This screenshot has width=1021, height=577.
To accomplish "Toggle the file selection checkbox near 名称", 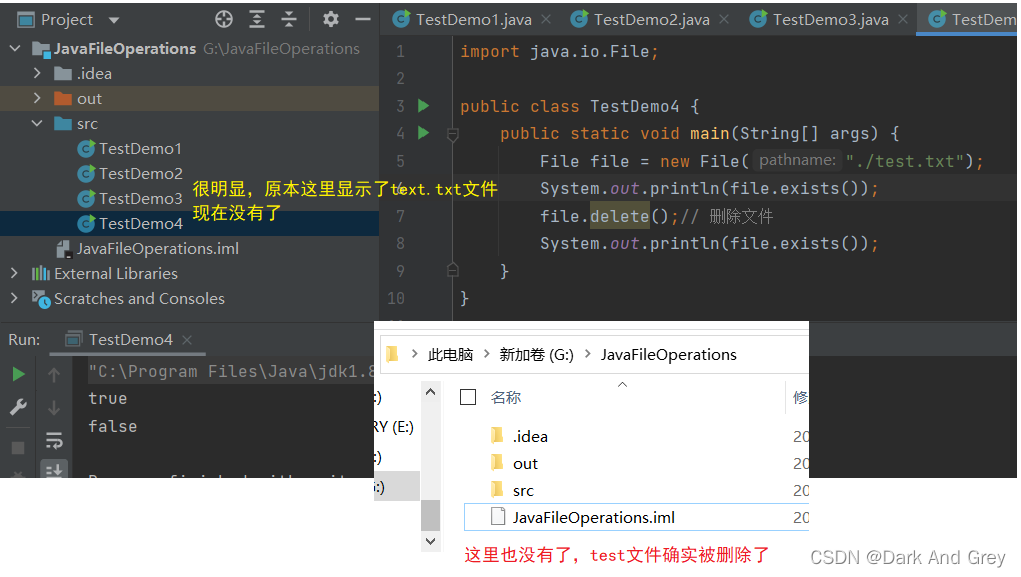I will tap(468, 396).
